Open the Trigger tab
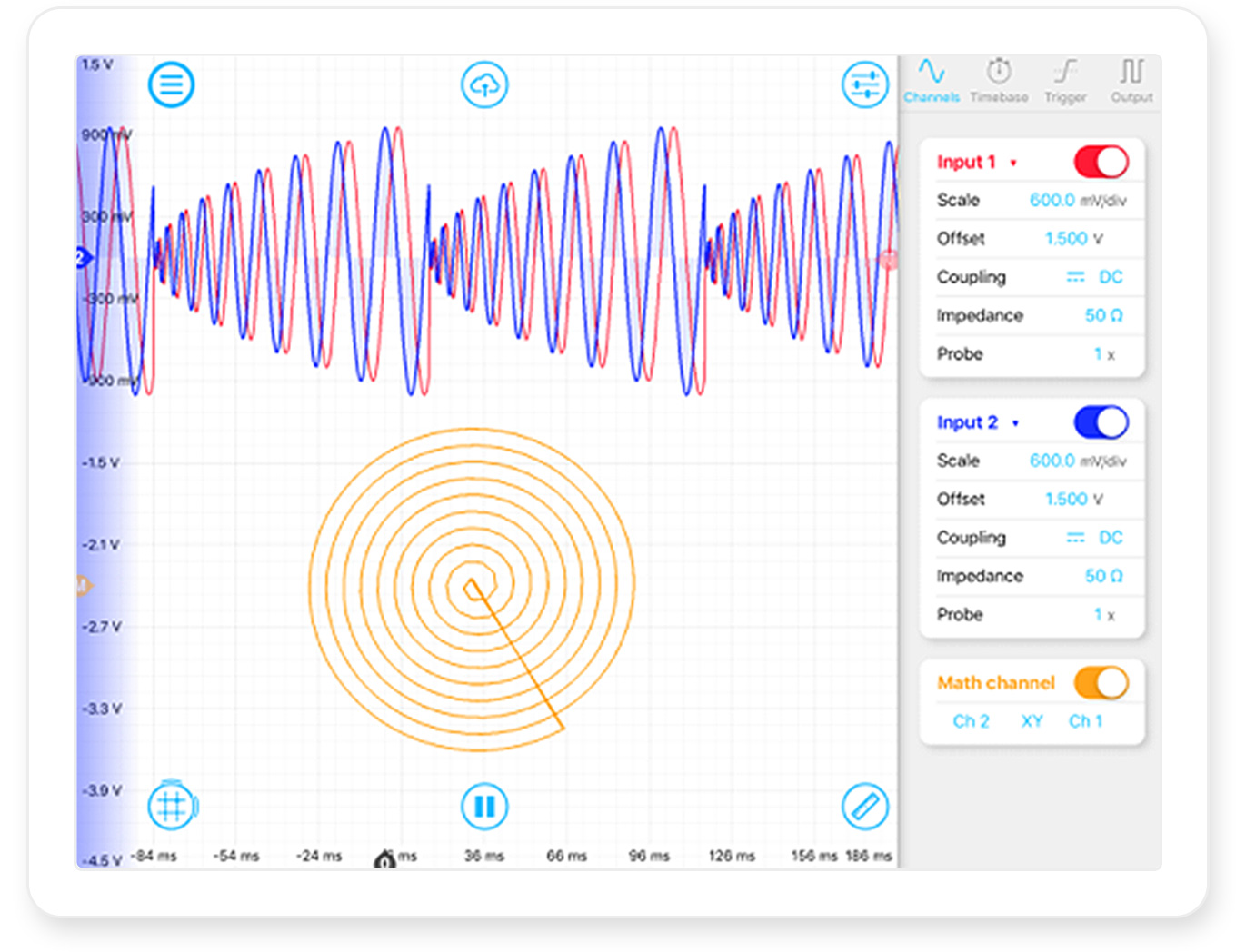1236x952 pixels. pyautogui.click(x=1065, y=81)
